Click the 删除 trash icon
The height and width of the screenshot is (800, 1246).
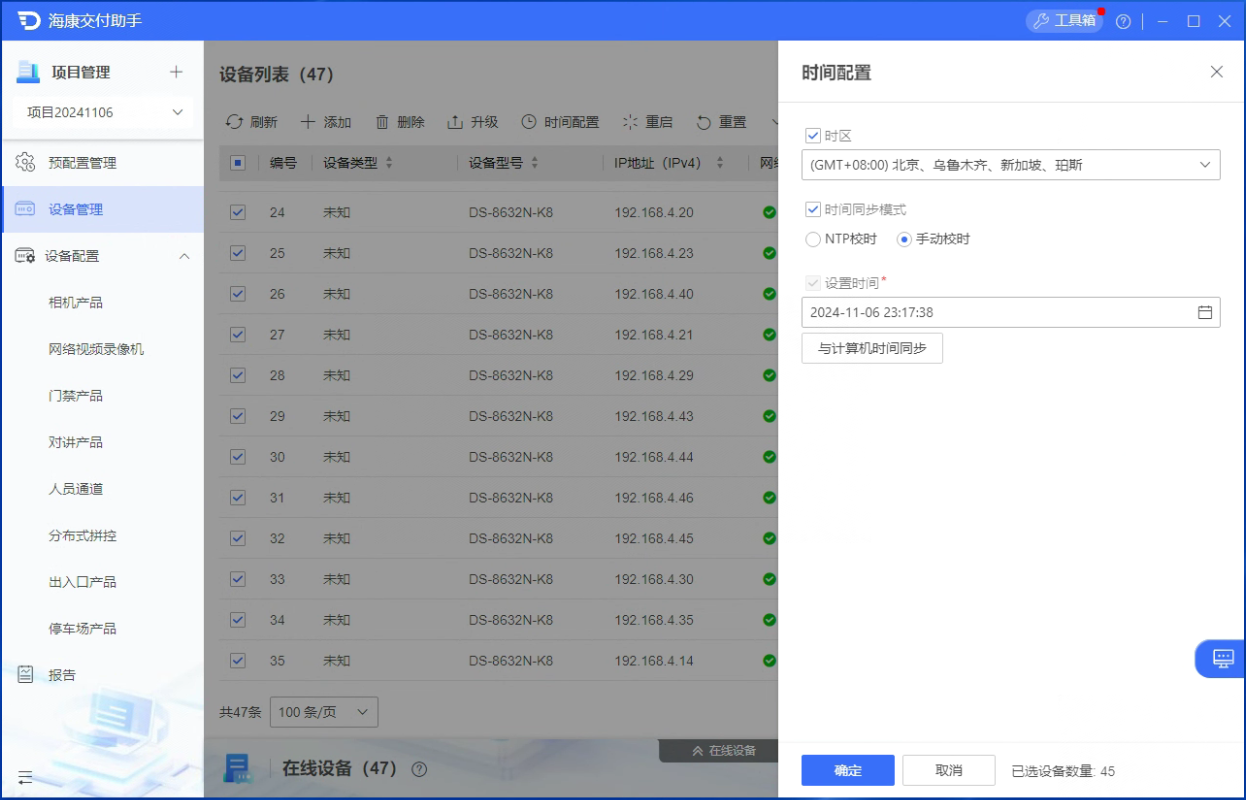pyautogui.click(x=382, y=122)
